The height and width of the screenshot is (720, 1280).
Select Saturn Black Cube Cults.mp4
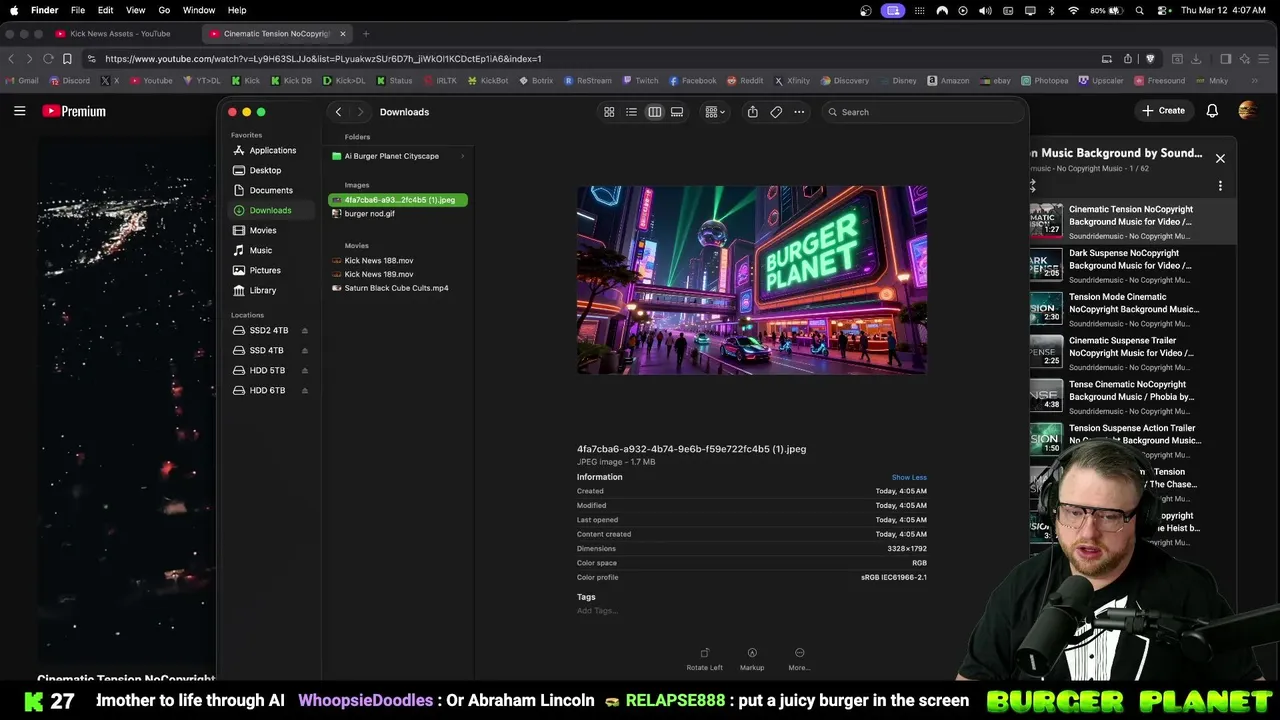[396, 288]
